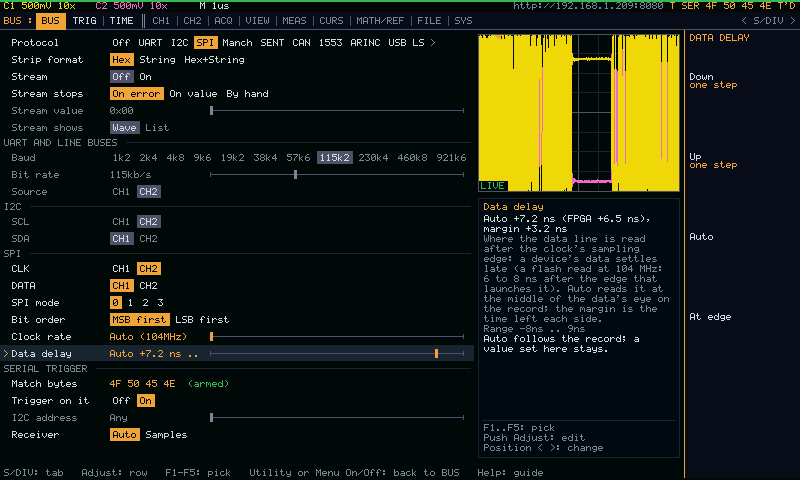Select Manch protocol

coord(237,42)
